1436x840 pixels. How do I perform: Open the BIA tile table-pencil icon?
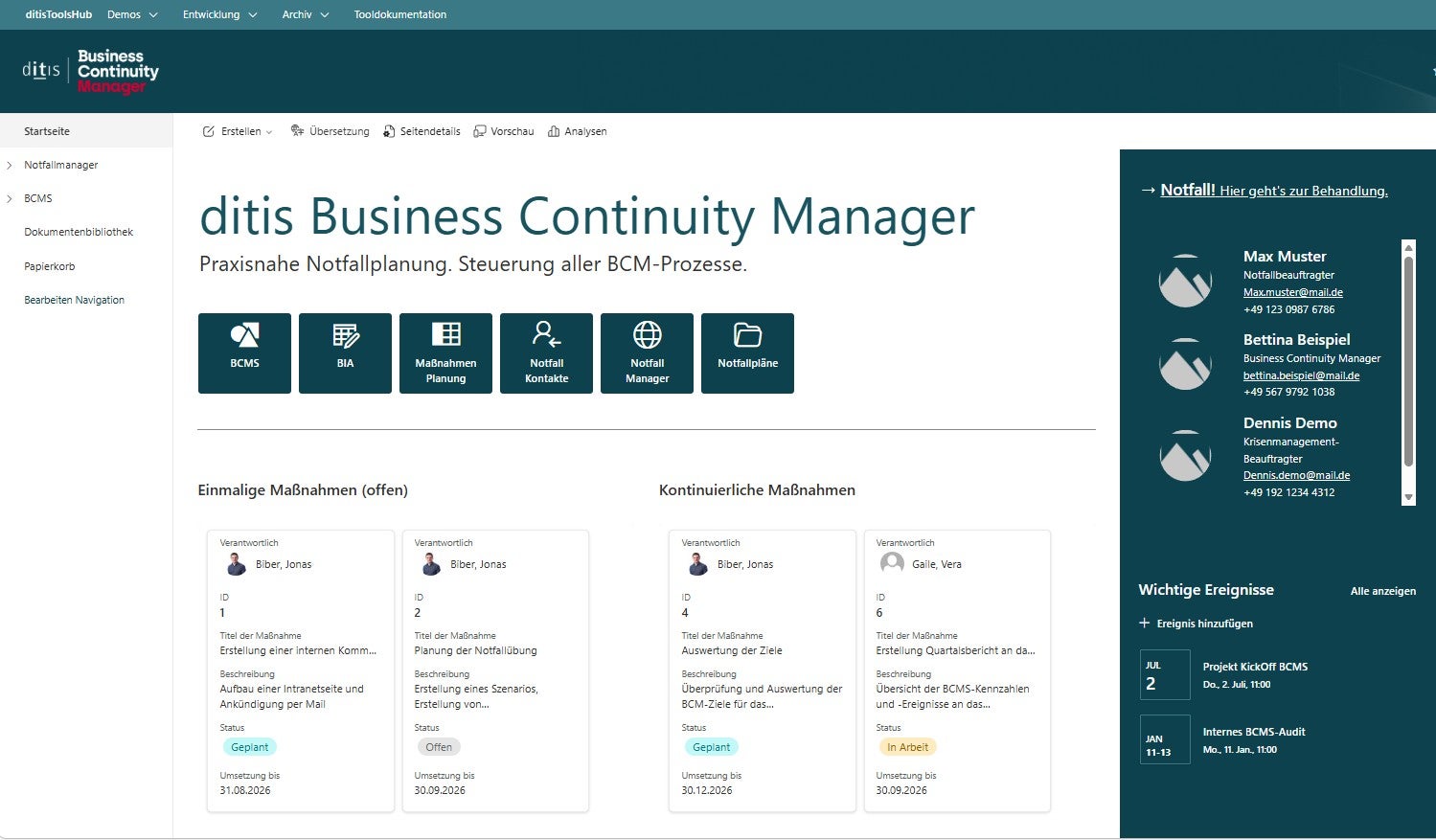coord(346,334)
